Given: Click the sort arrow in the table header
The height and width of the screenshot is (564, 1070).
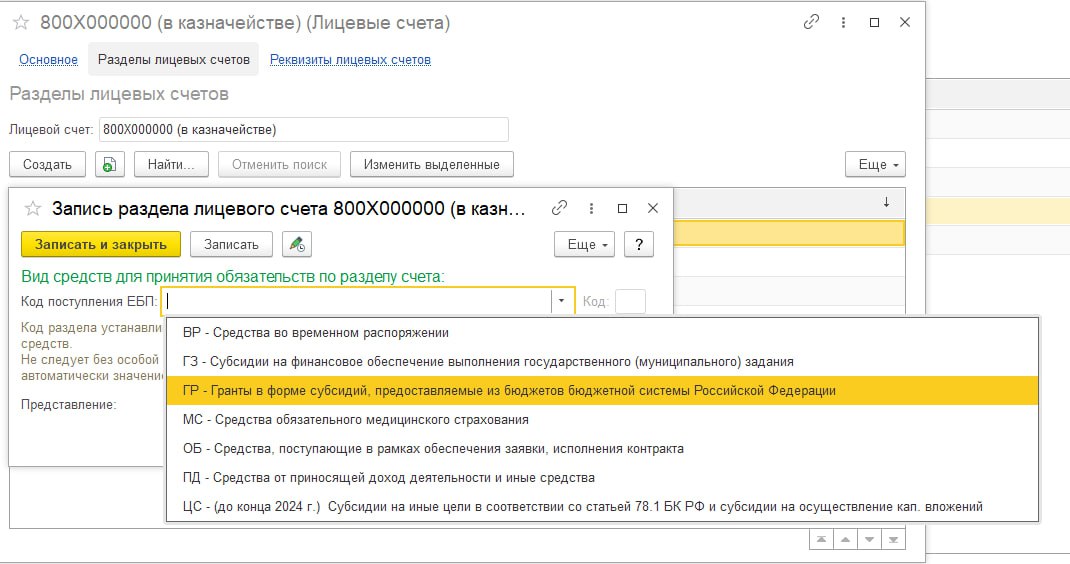Looking at the screenshot, I should click(x=886, y=202).
